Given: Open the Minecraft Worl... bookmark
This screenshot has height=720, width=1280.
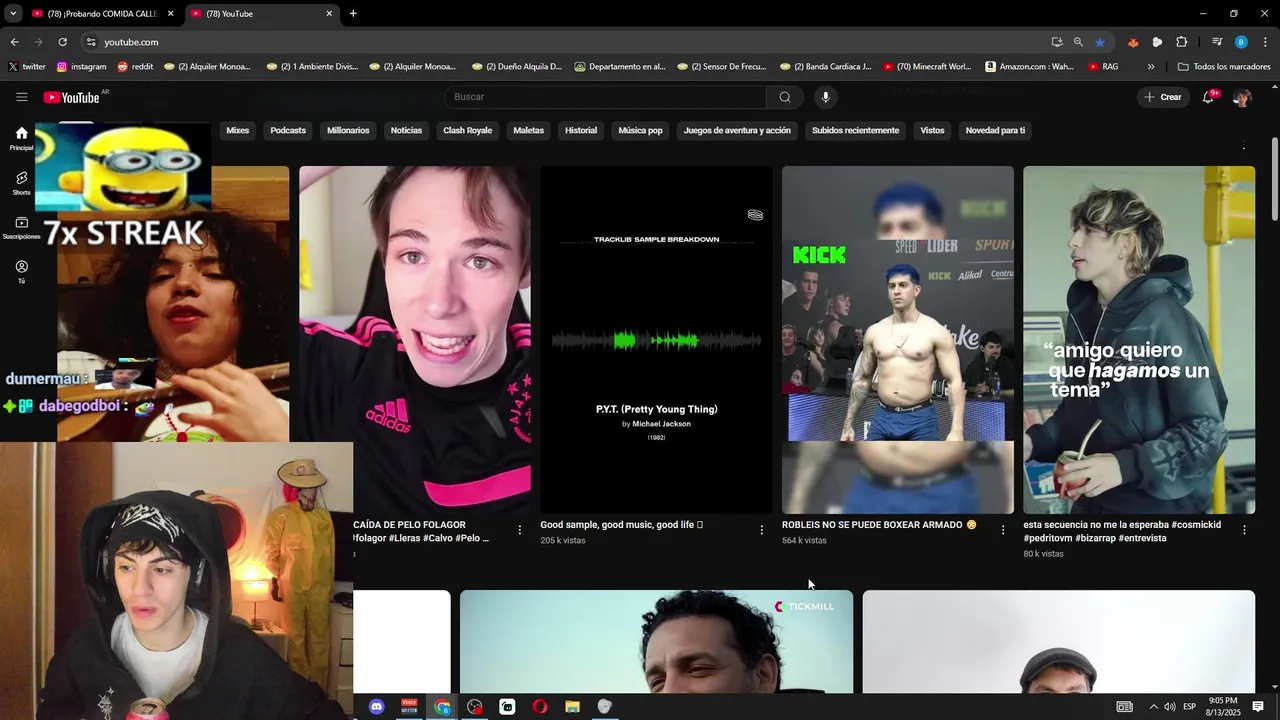Looking at the screenshot, I should pyautogui.click(x=927, y=67).
